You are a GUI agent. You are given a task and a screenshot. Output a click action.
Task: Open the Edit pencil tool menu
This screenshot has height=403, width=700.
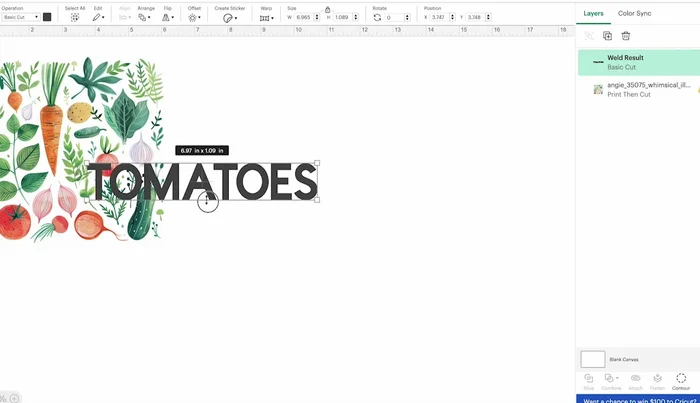tap(98, 17)
